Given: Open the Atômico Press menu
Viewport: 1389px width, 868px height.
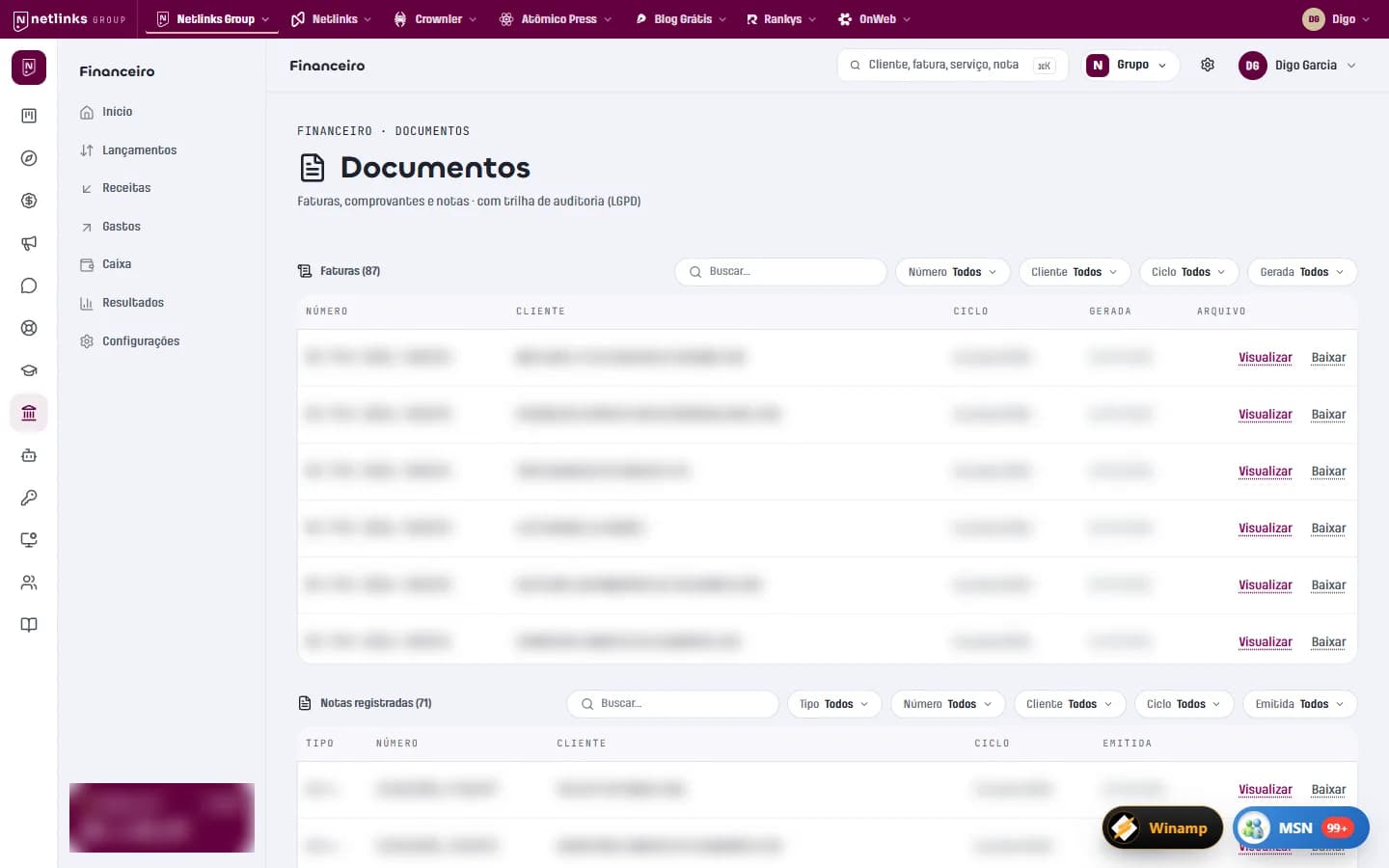Looking at the screenshot, I should click(556, 19).
